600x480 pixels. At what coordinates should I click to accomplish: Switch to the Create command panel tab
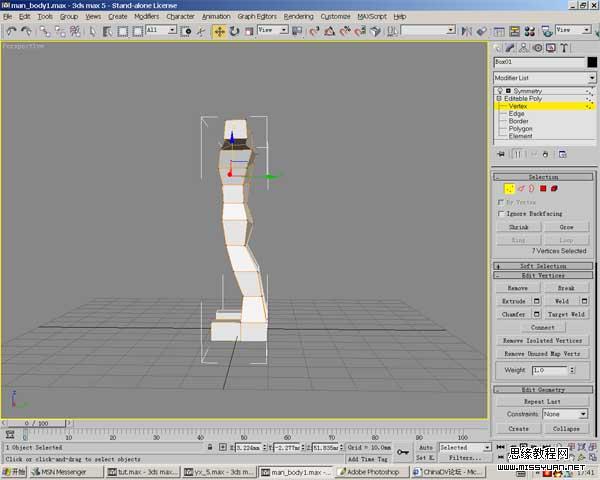click(497, 48)
